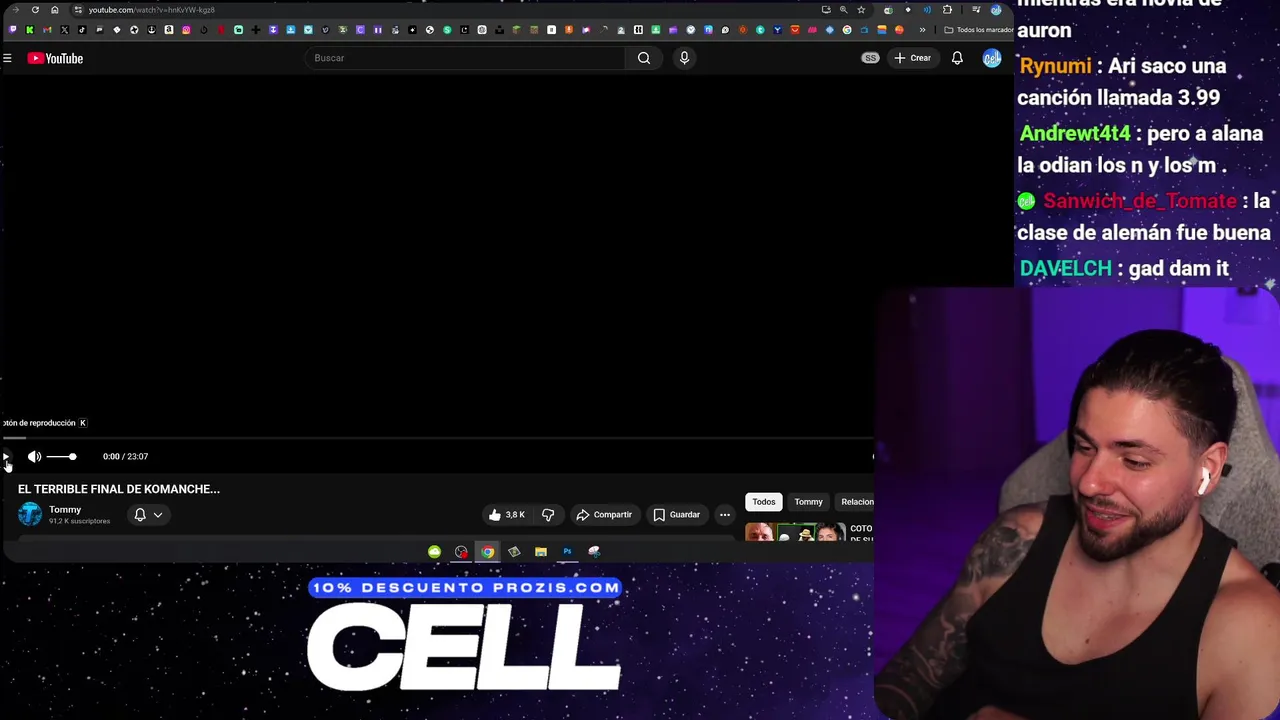Open the Crear menu

(x=912, y=58)
